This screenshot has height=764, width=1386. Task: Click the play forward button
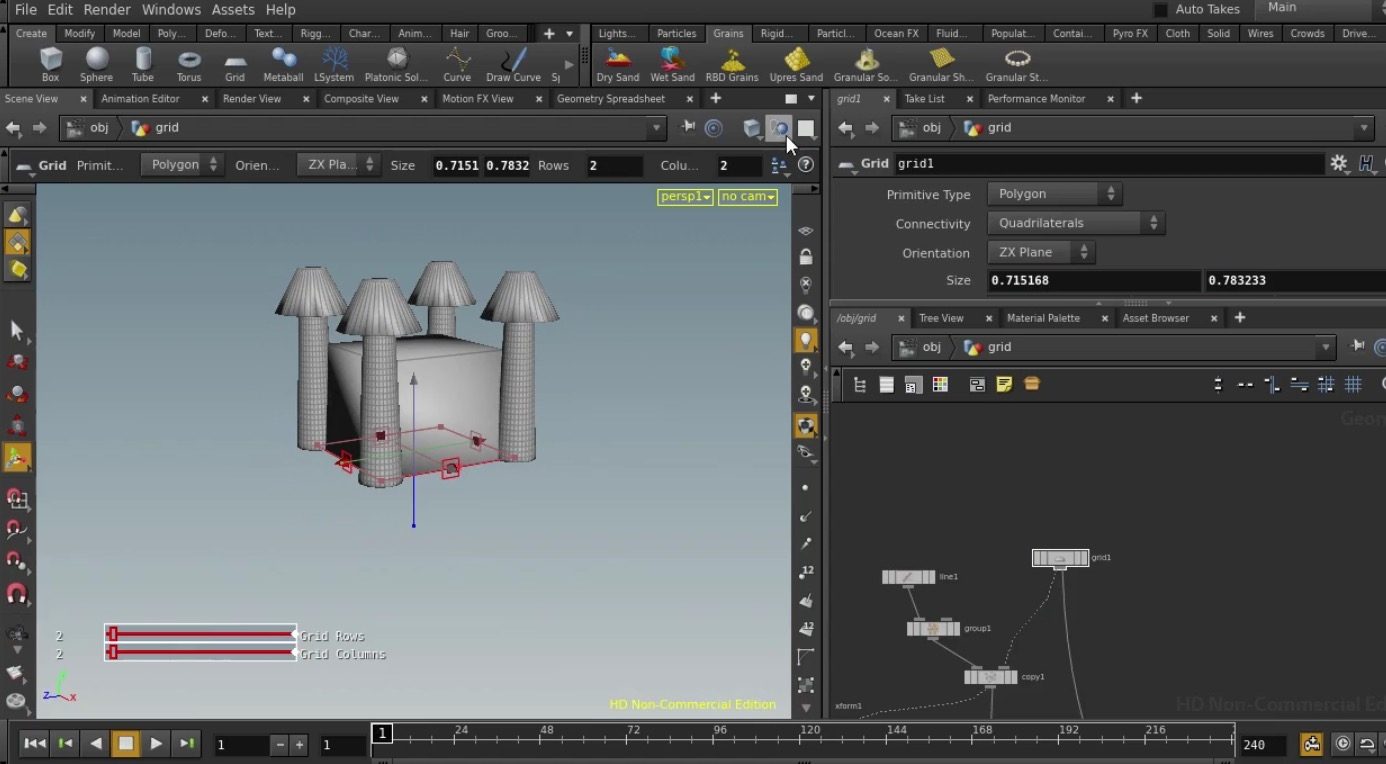click(x=156, y=743)
